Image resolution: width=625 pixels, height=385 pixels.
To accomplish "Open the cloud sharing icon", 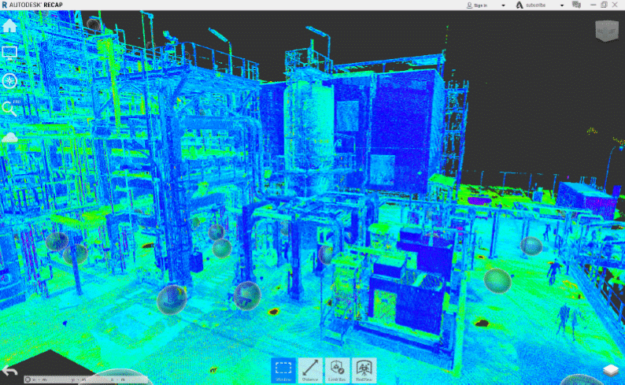I will 10,138.
